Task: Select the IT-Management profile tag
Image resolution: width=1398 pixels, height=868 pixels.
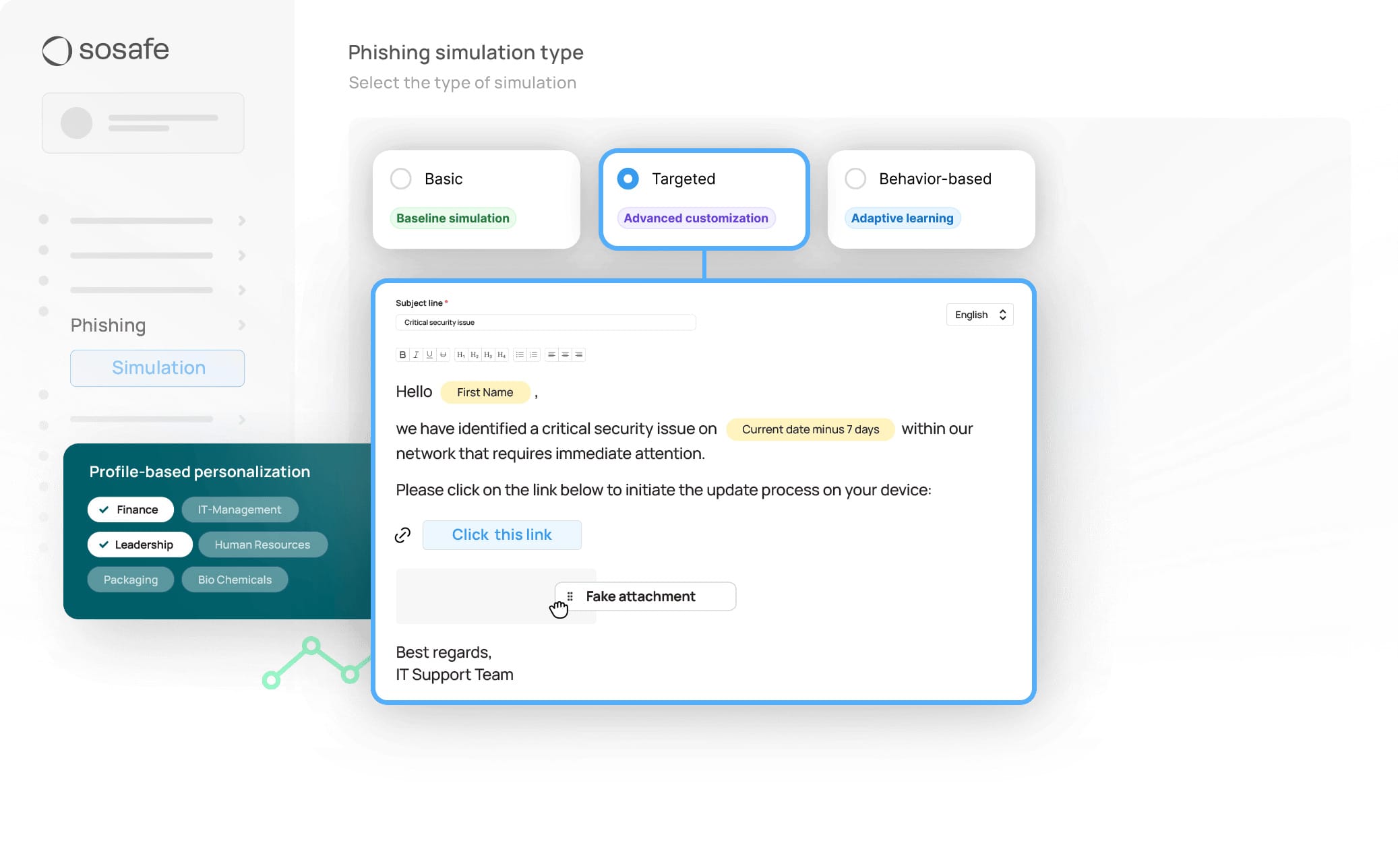Action: pyautogui.click(x=239, y=509)
